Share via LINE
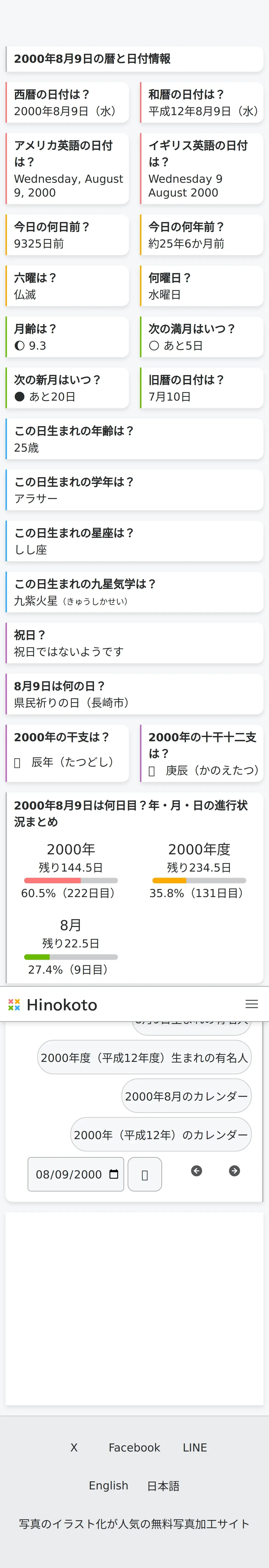 pos(195,1448)
